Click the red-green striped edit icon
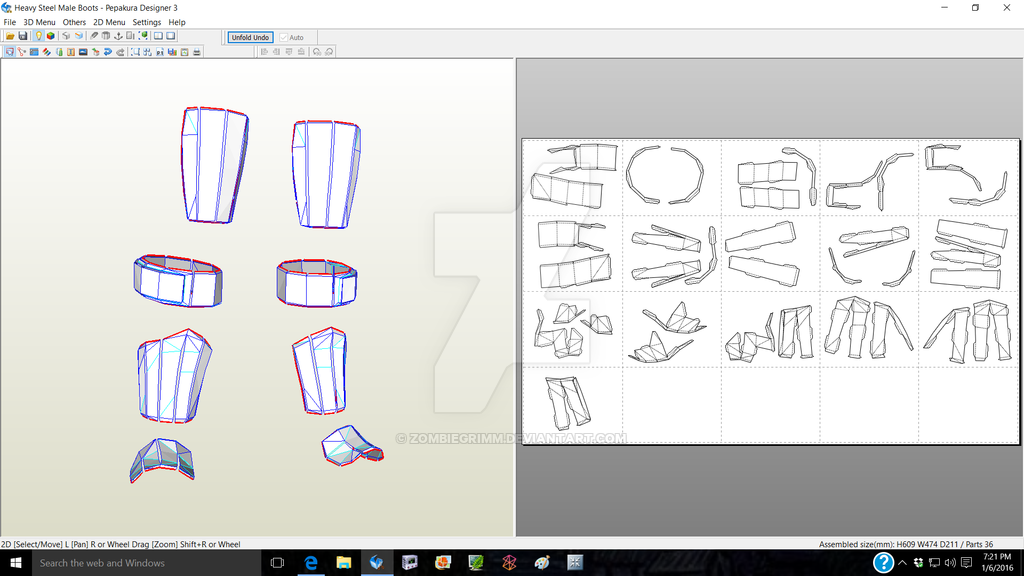 46,52
